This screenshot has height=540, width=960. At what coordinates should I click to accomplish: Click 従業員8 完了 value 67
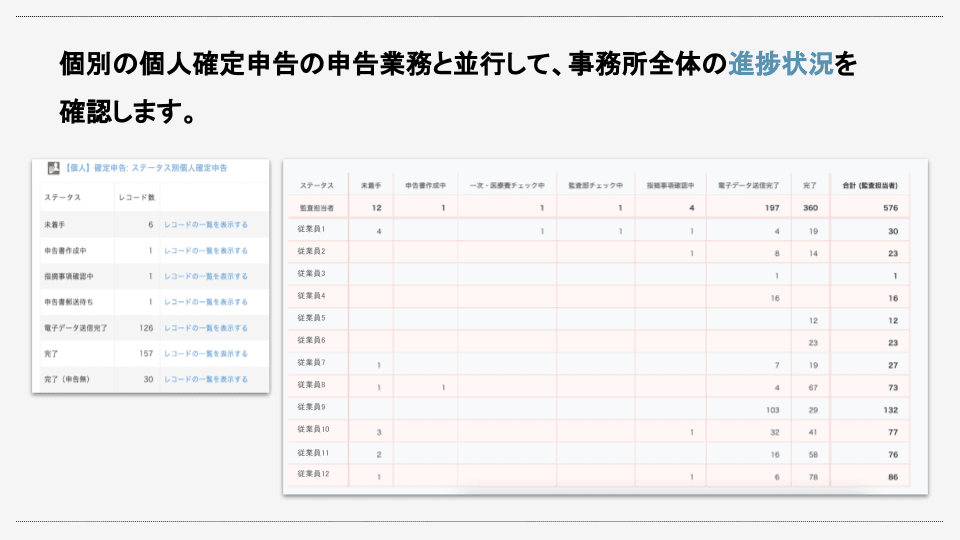coord(813,388)
